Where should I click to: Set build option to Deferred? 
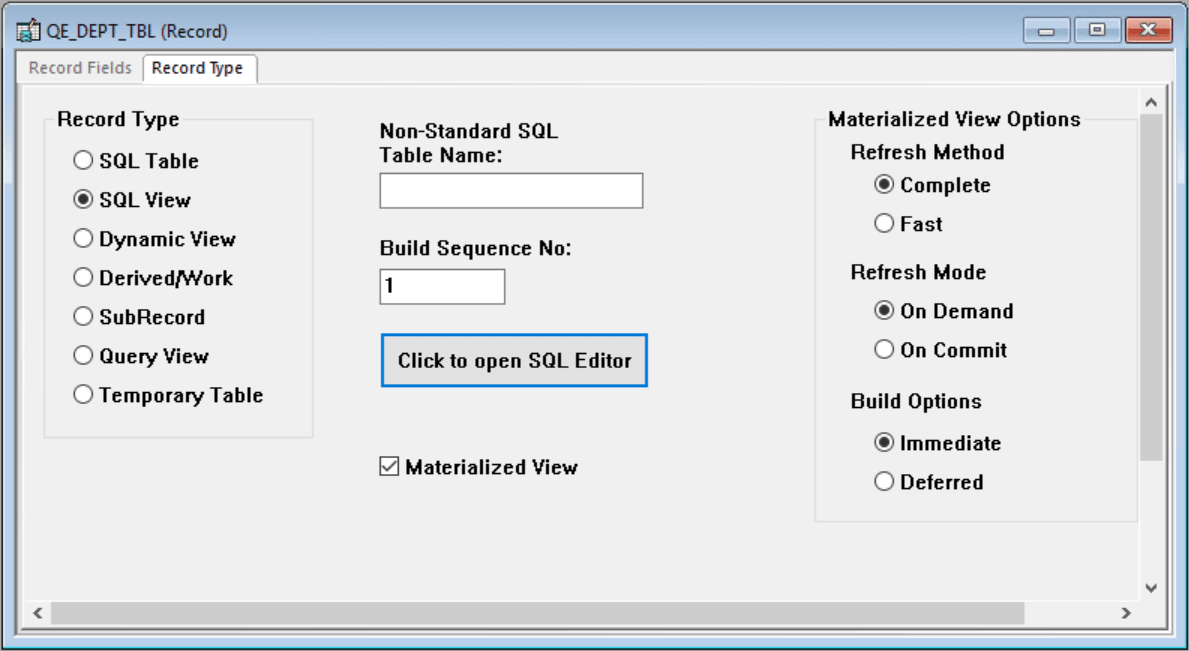(x=884, y=481)
